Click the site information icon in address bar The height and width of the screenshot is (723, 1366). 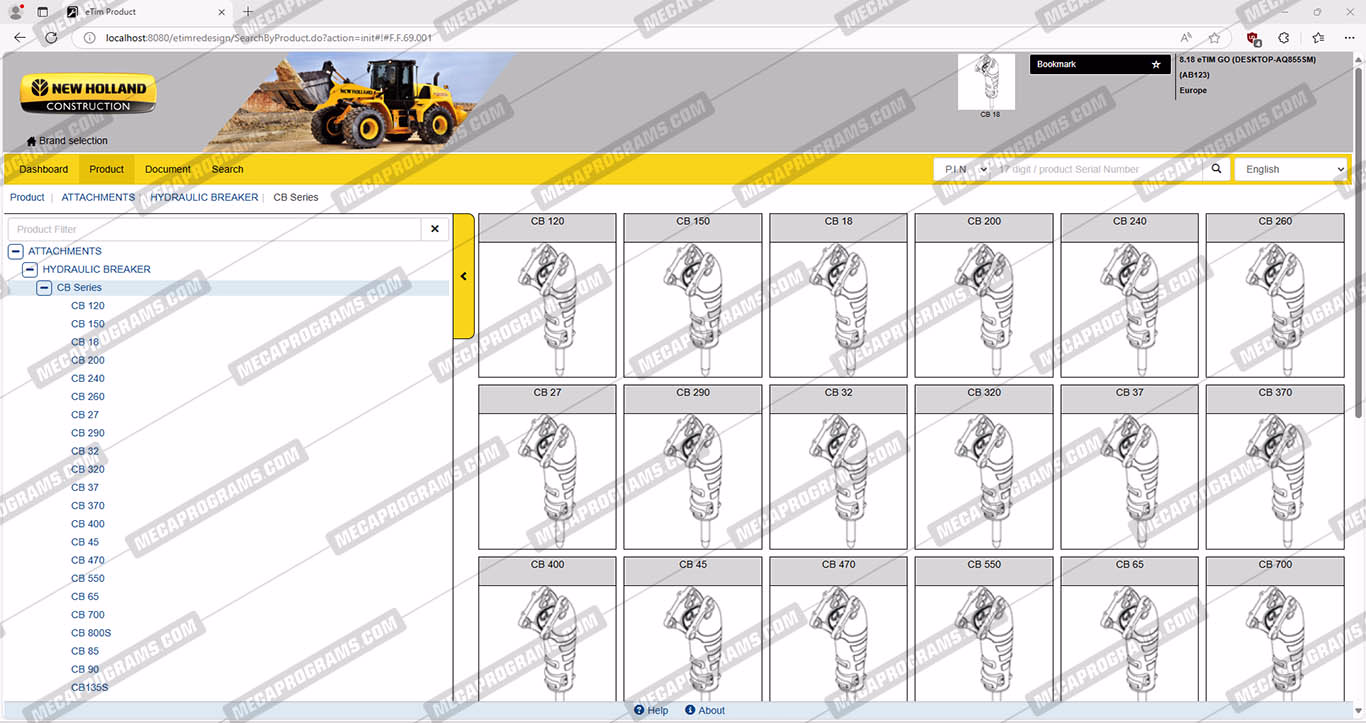coord(89,38)
